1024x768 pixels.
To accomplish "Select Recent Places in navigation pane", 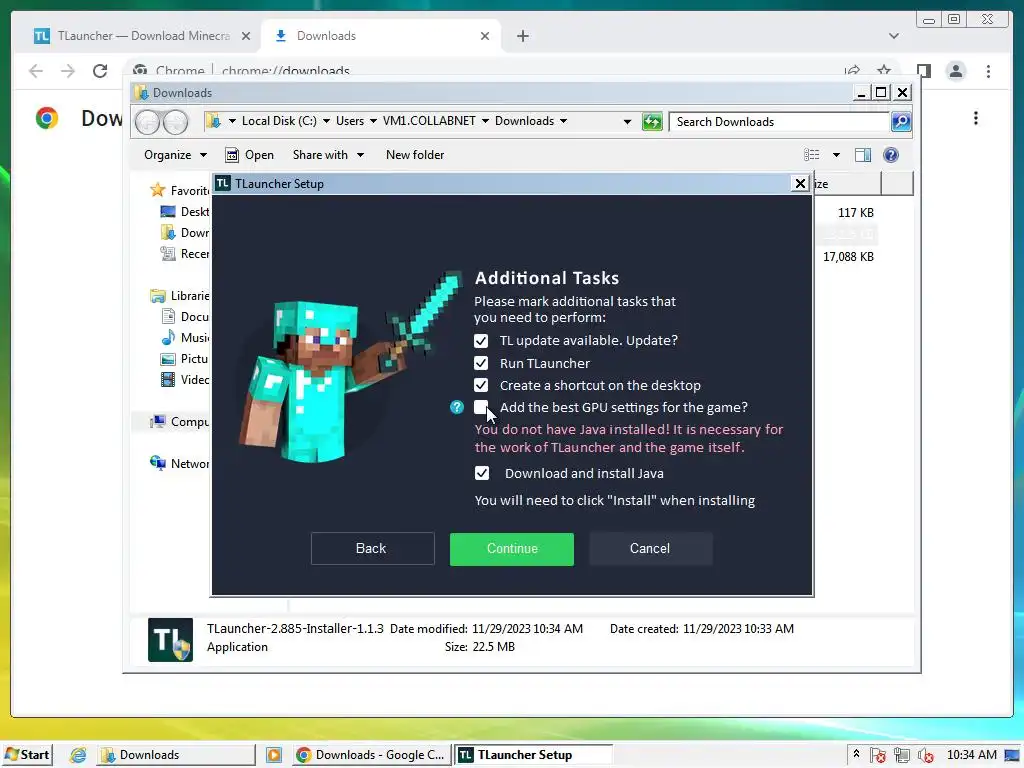I will coord(185,254).
